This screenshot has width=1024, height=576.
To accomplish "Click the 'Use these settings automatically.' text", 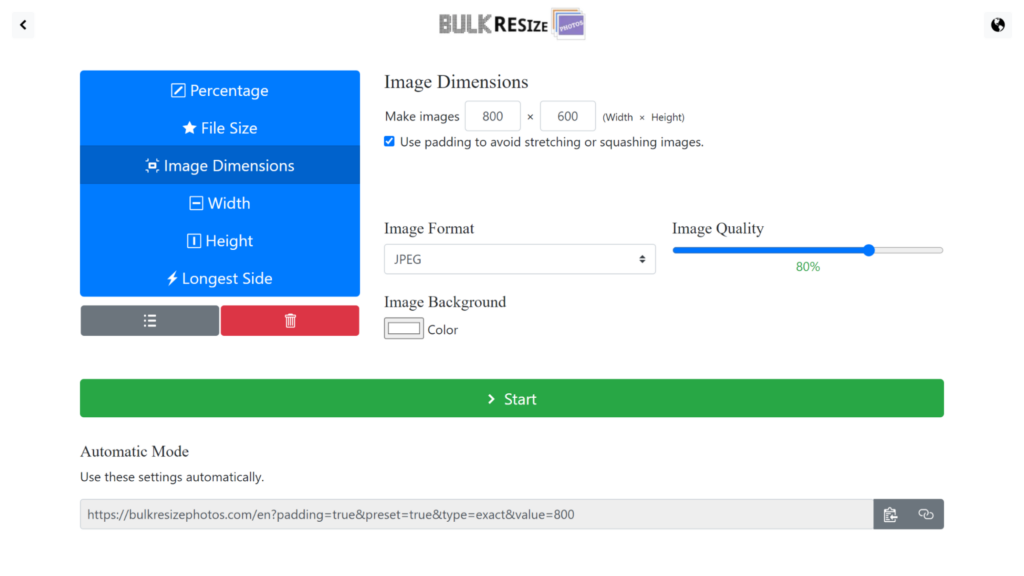I will 172,477.
